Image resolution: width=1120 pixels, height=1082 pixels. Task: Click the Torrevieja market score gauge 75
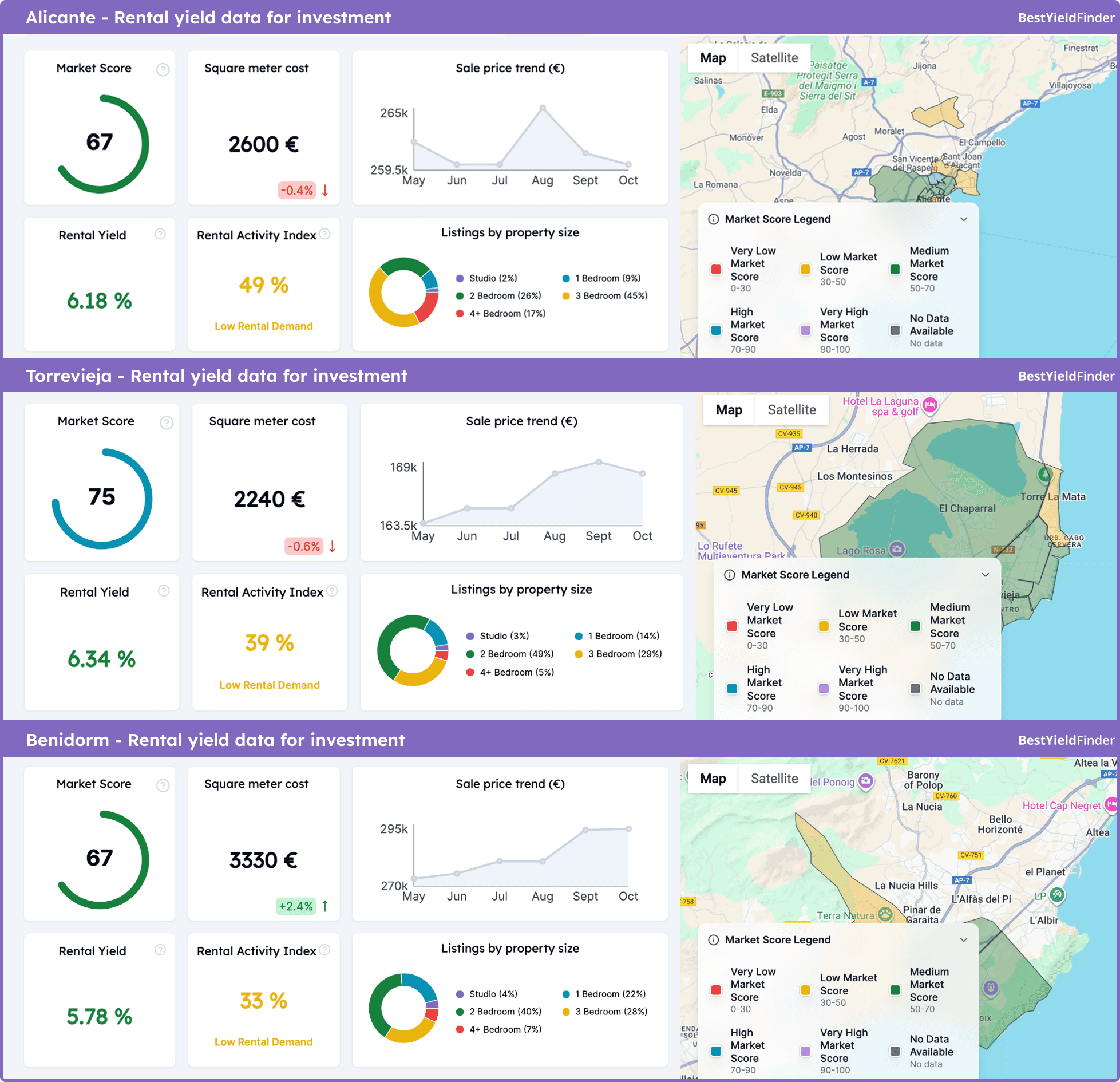pyautogui.click(x=102, y=498)
